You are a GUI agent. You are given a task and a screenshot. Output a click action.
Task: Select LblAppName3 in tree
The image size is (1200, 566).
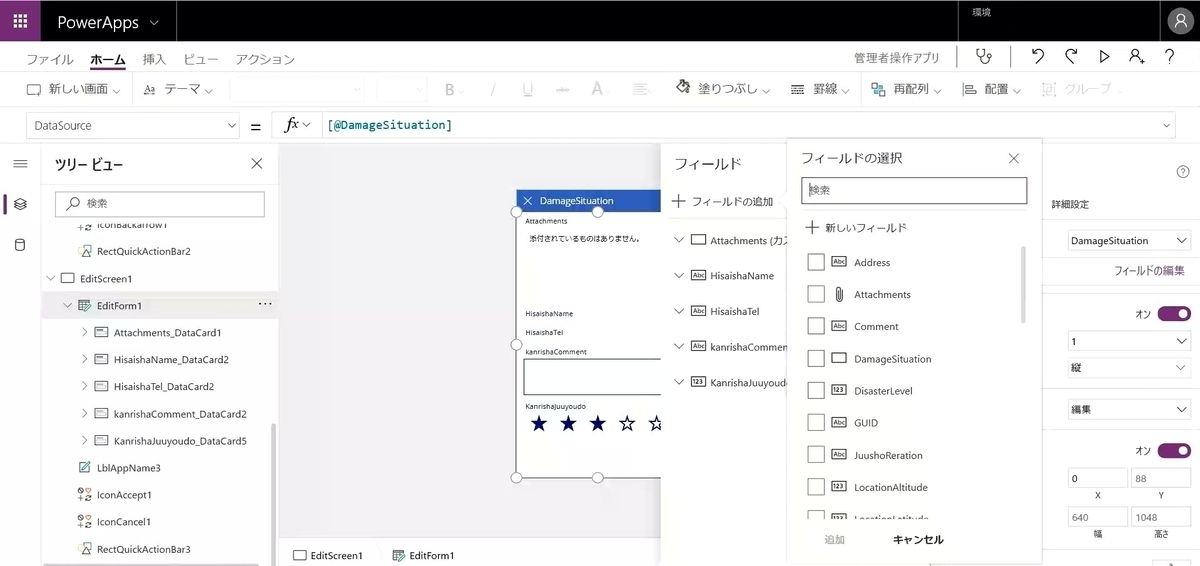pos(128,468)
